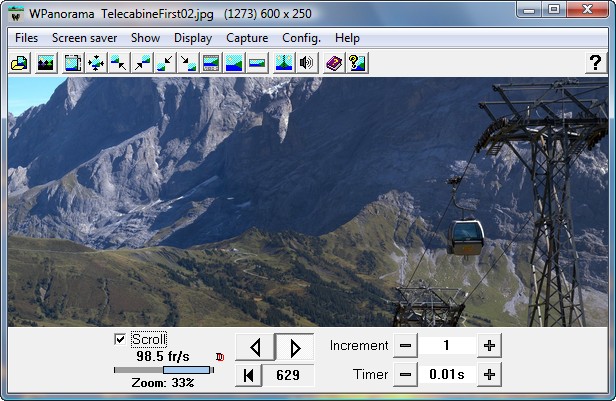This screenshot has width=616, height=401.
Task: Maximize the WPanorama window
Action: 554,9
